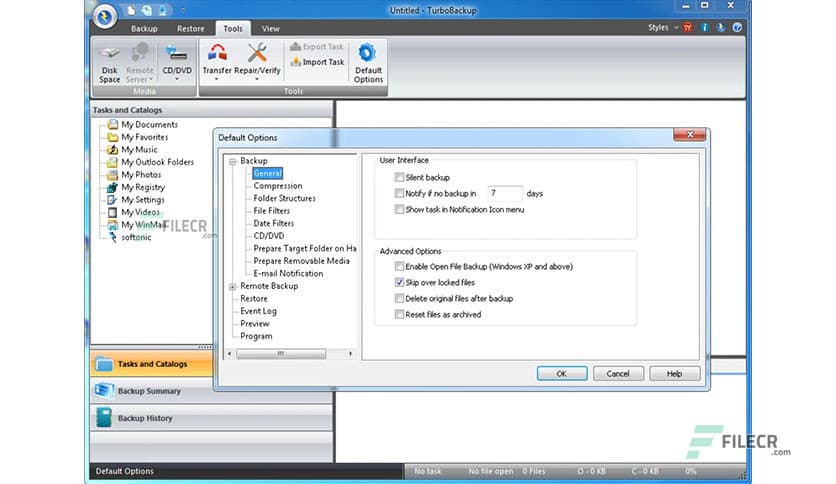
Task: Enable Notify if no backup in checkbox
Action: point(399,193)
